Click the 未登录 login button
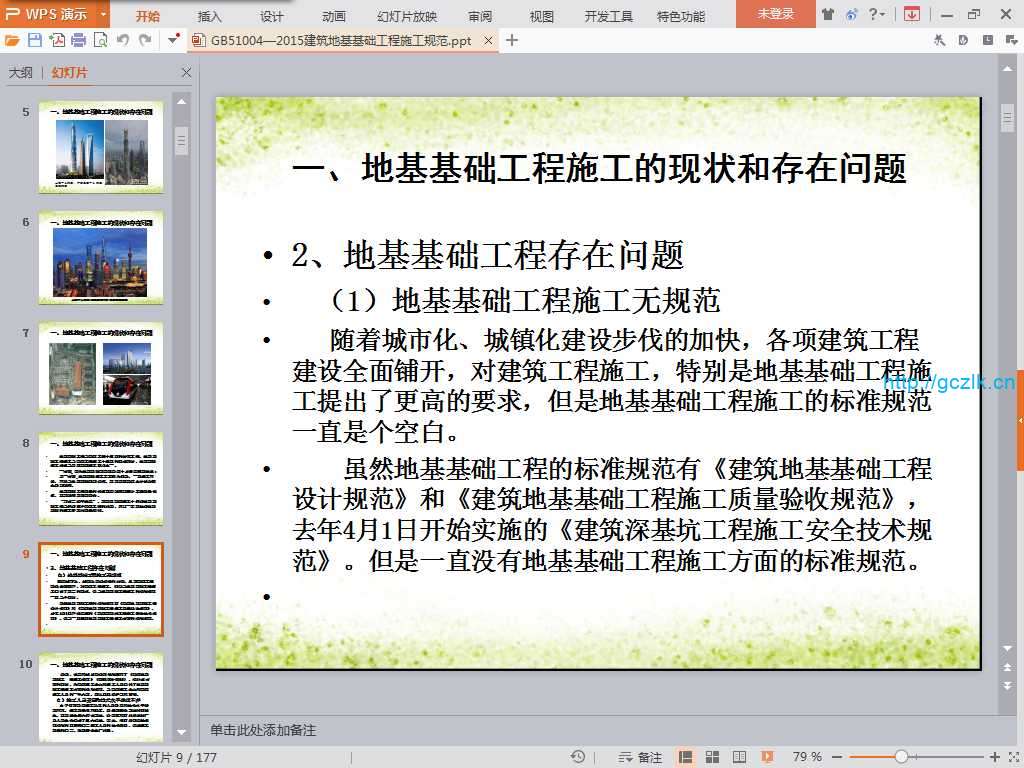The width and height of the screenshot is (1024, 768). 775,14
